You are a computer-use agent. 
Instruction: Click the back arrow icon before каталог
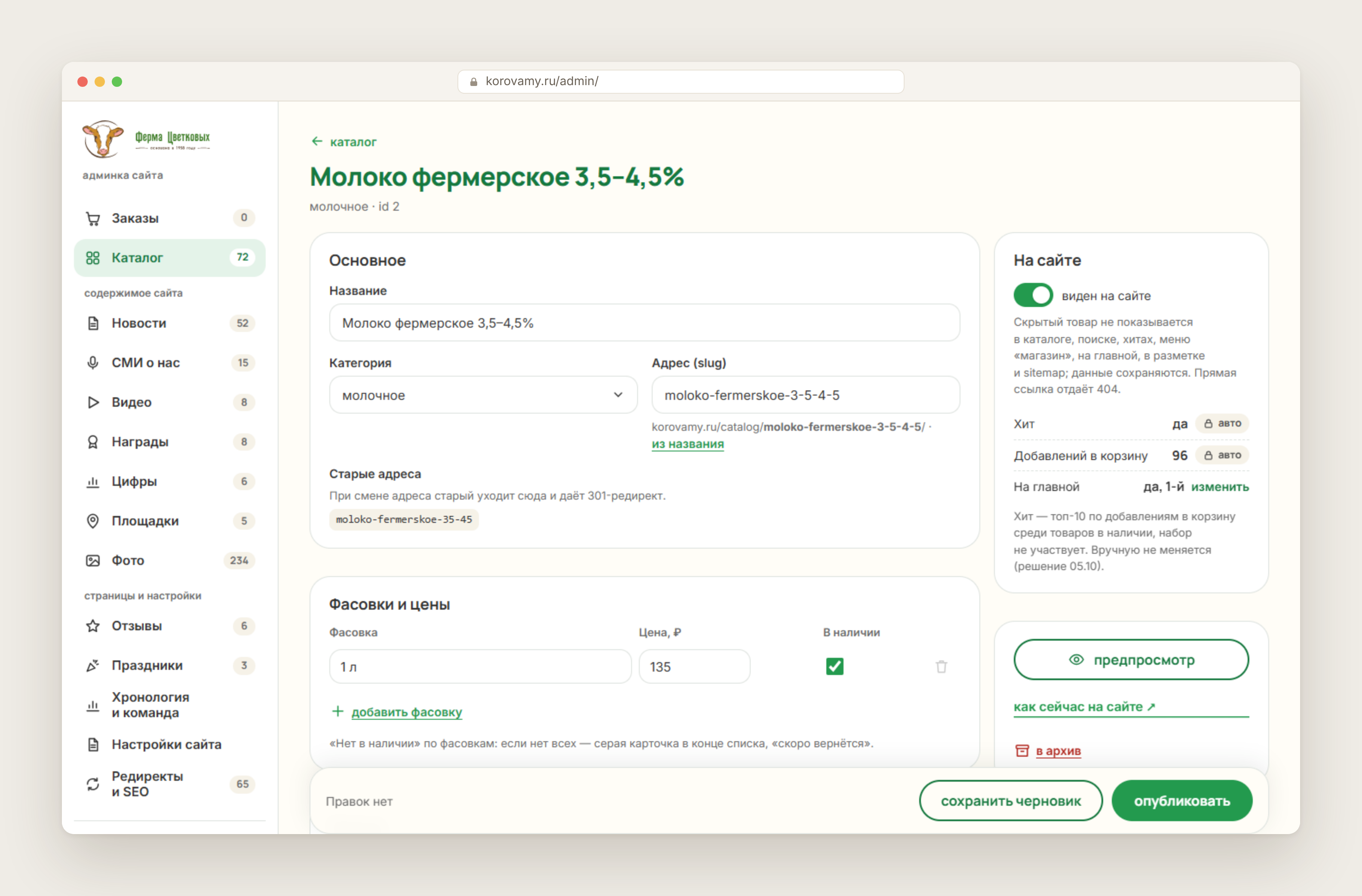(x=317, y=141)
